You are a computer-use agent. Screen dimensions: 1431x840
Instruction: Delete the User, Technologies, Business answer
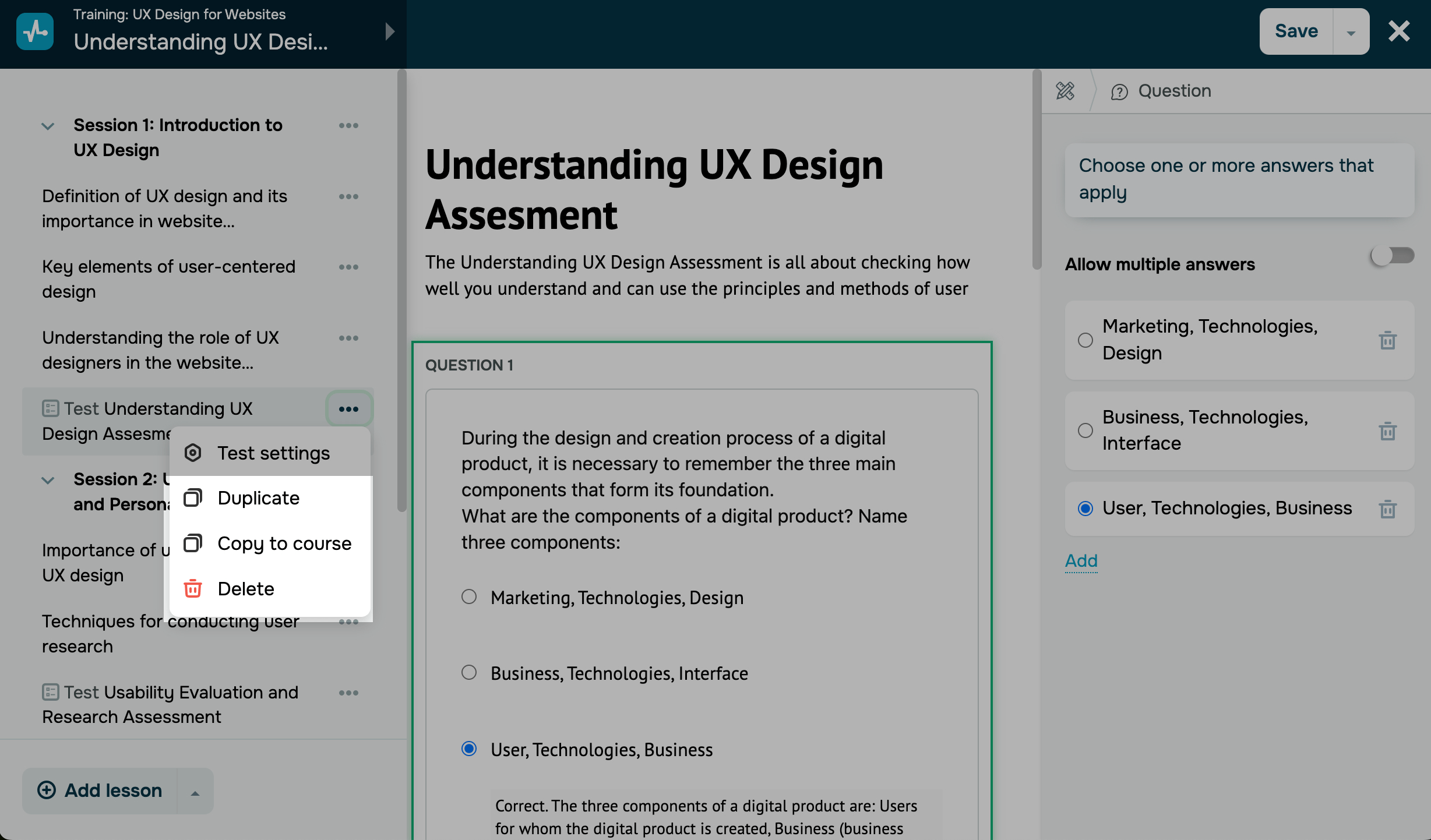point(1388,509)
